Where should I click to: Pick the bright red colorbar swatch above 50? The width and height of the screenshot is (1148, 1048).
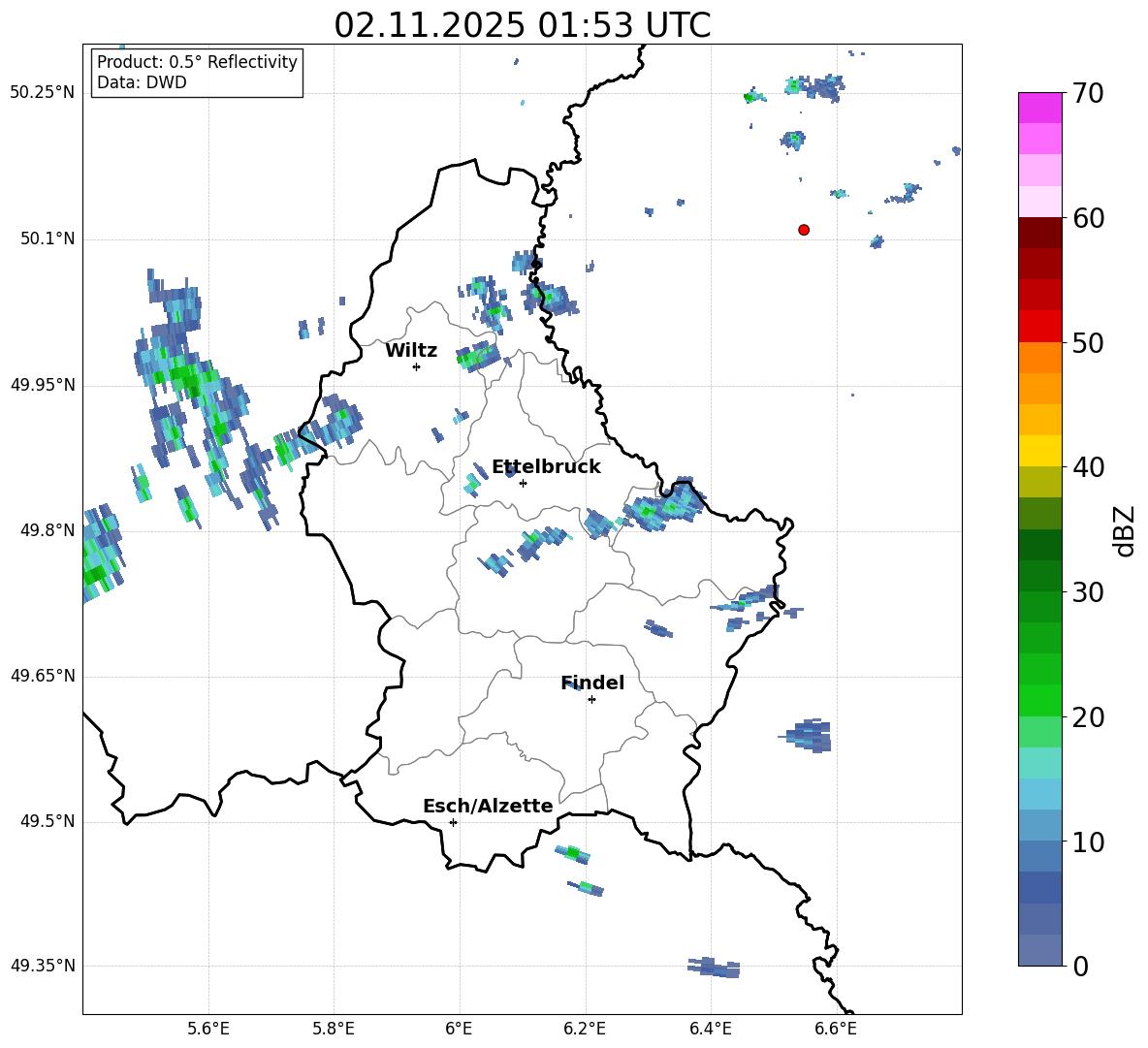point(1040,326)
